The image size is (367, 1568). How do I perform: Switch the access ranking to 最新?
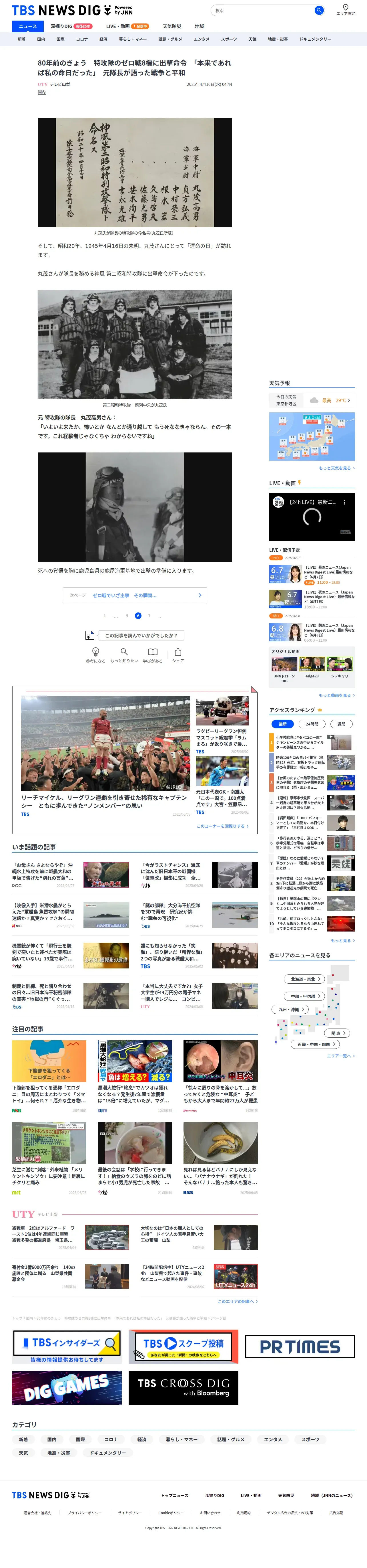coord(283,724)
